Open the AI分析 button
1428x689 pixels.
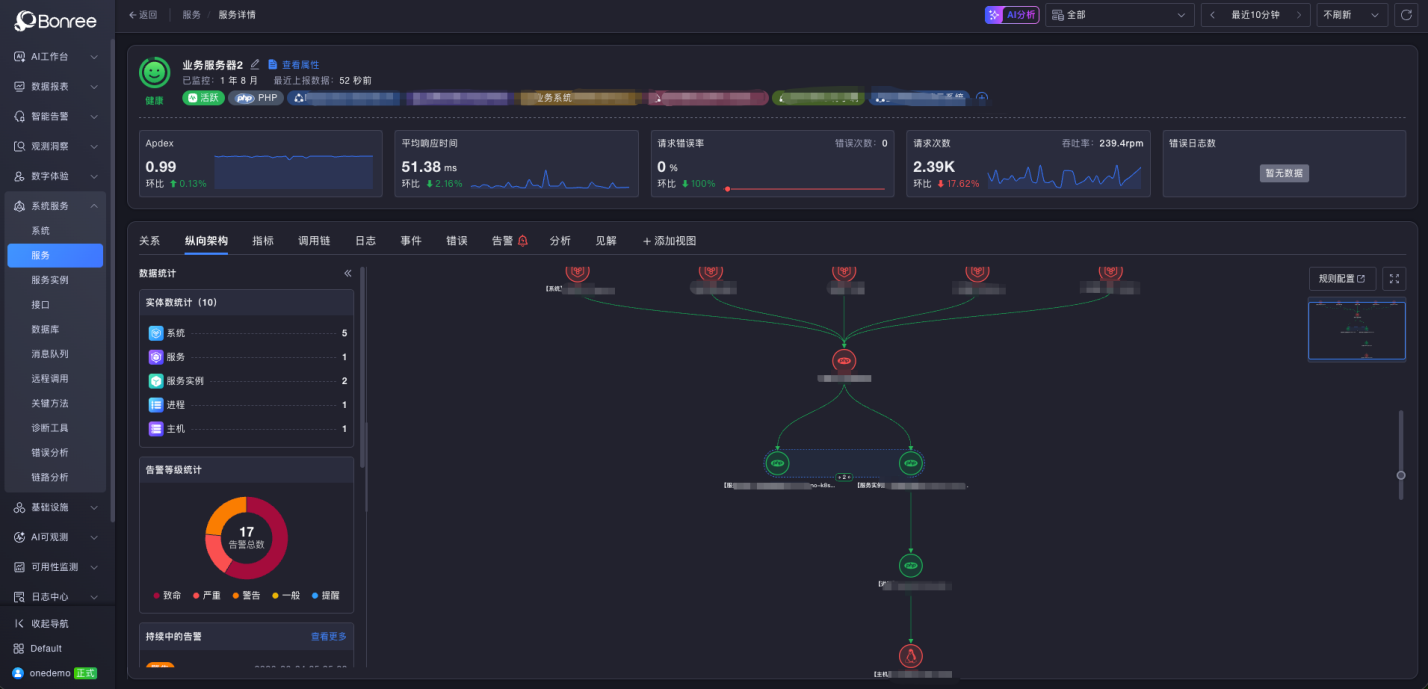1012,15
